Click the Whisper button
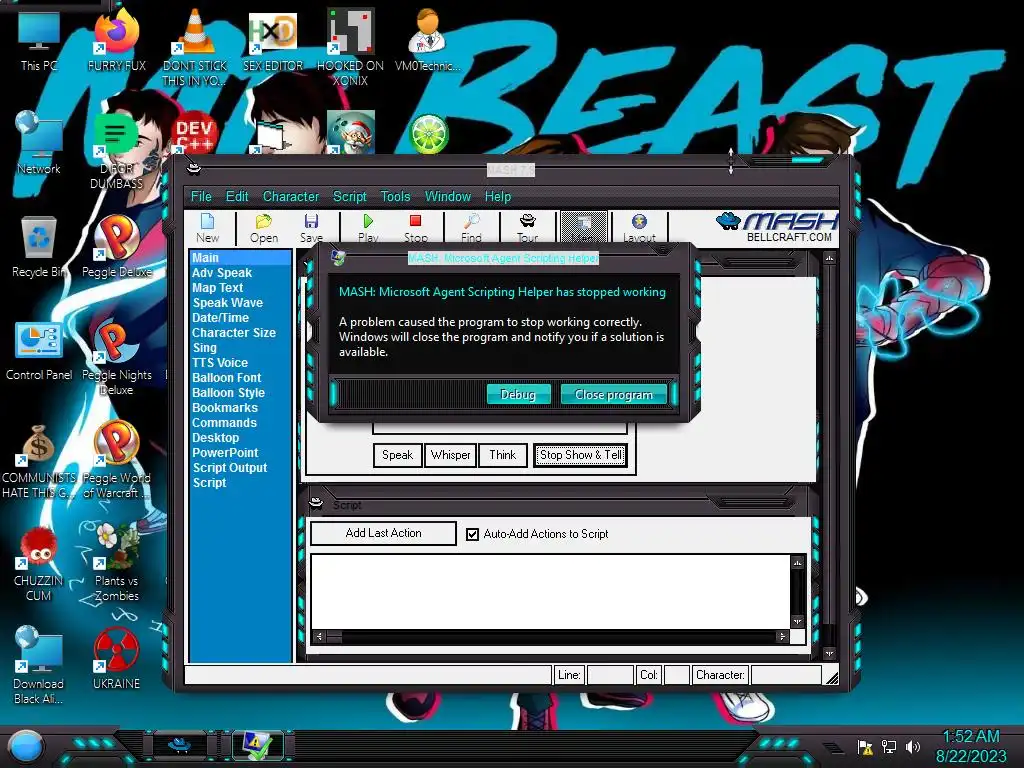Image resolution: width=1024 pixels, height=768 pixels. pyautogui.click(x=450, y=455)
